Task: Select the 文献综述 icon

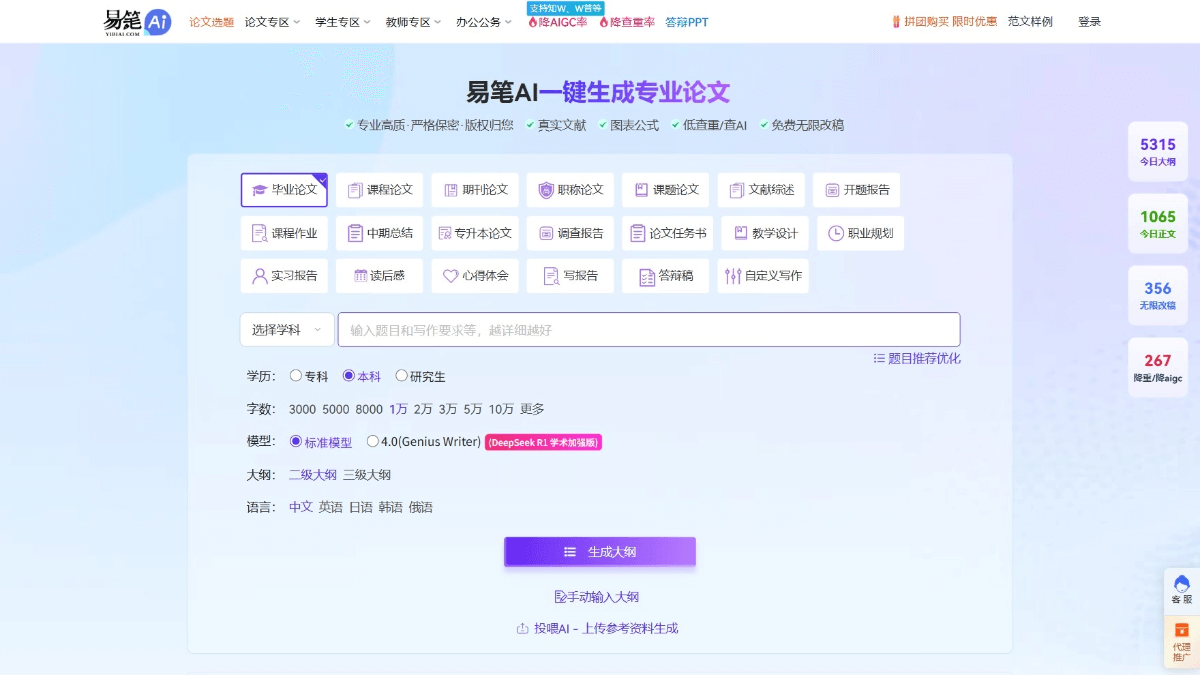Action: (x=737, y=190)
